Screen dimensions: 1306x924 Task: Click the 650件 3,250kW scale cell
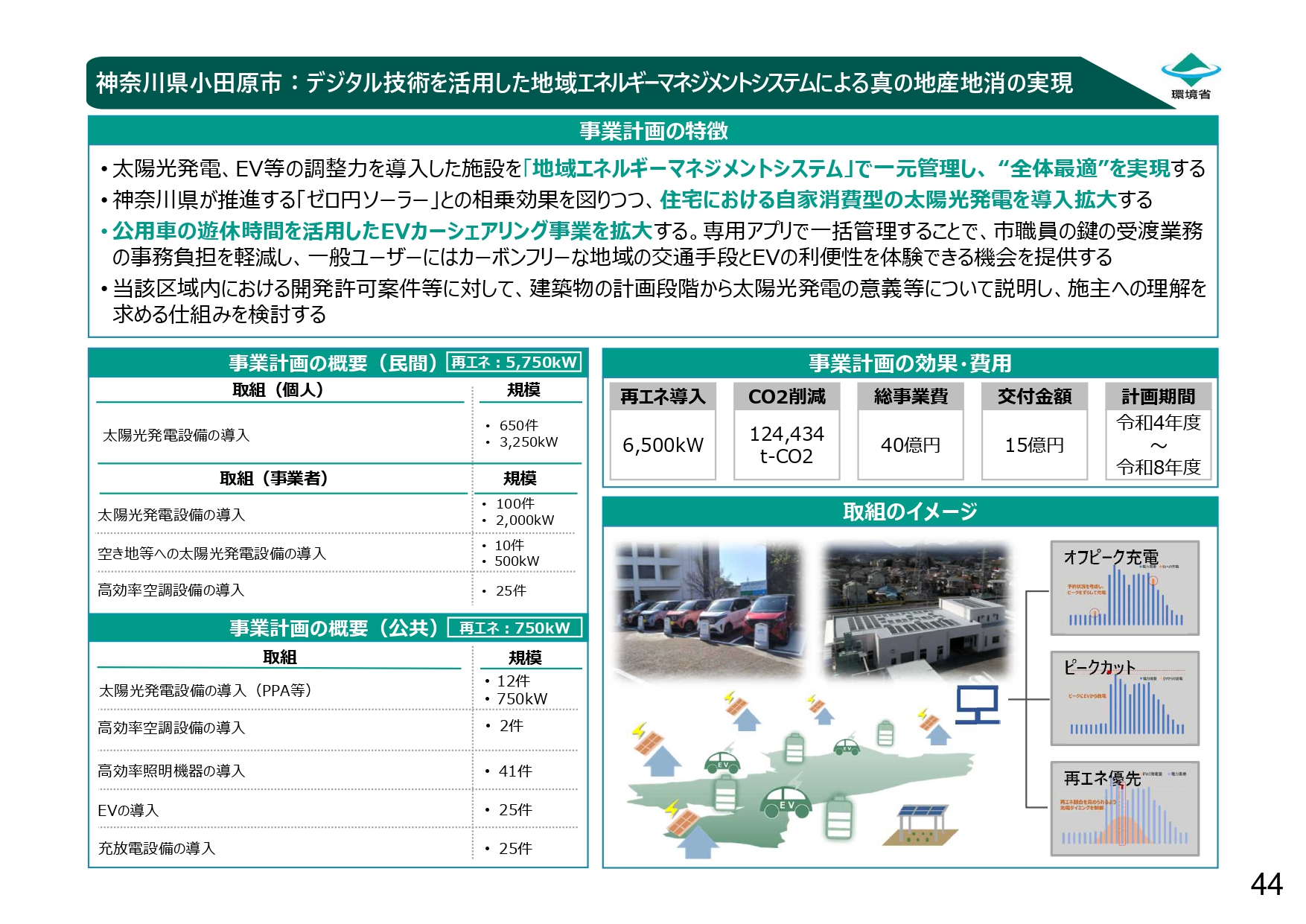click(x=526, y=433)
